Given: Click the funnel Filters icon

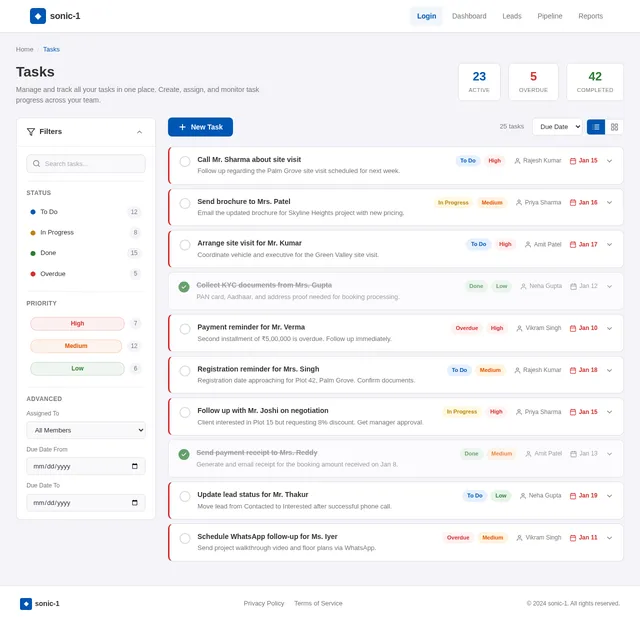Looking at the screenshot, I should click(x=31, y=131).
